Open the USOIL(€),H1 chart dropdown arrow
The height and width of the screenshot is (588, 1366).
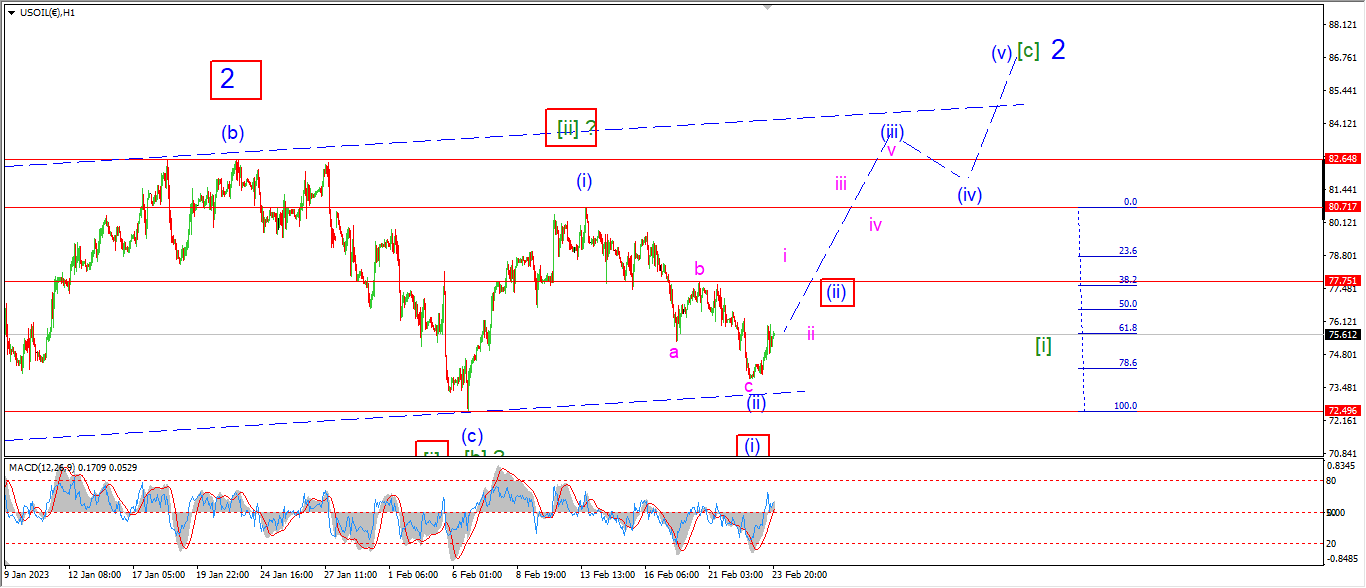11,12
